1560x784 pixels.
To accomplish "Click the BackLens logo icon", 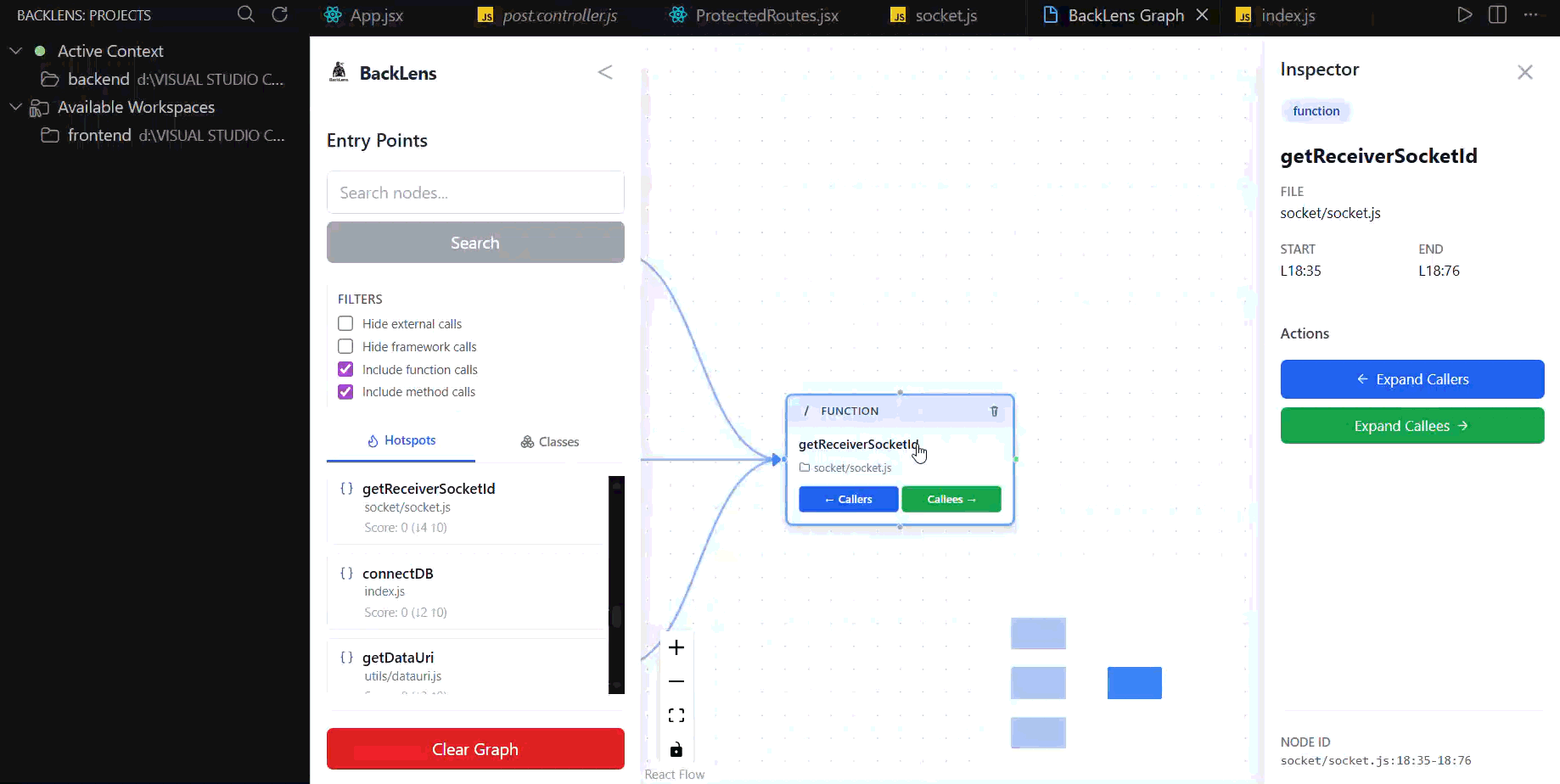I will click(339, 72).
